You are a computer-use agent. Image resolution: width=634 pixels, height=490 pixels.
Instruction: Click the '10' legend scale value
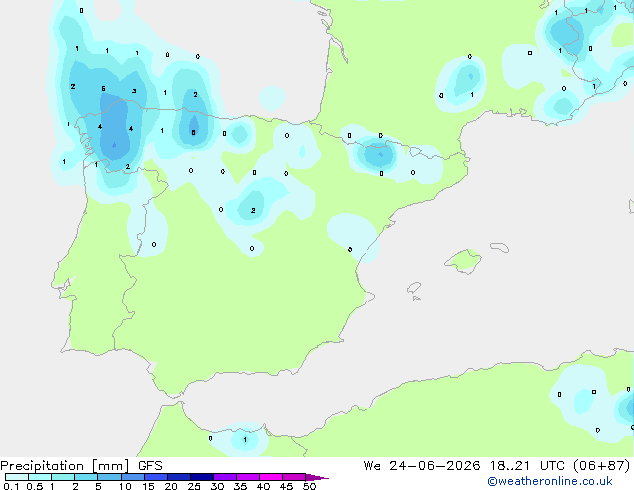pyautogui.click(x=125, y=486)
